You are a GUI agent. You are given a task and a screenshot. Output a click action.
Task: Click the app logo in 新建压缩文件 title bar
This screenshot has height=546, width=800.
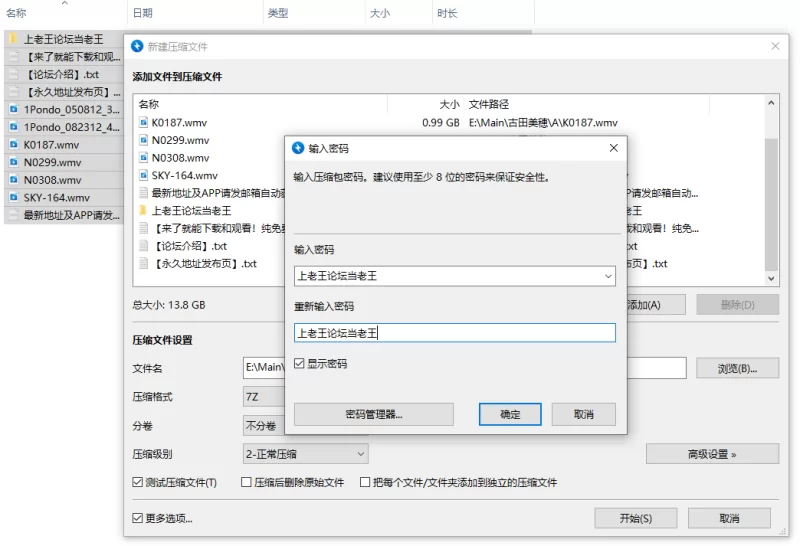point(137,47)
